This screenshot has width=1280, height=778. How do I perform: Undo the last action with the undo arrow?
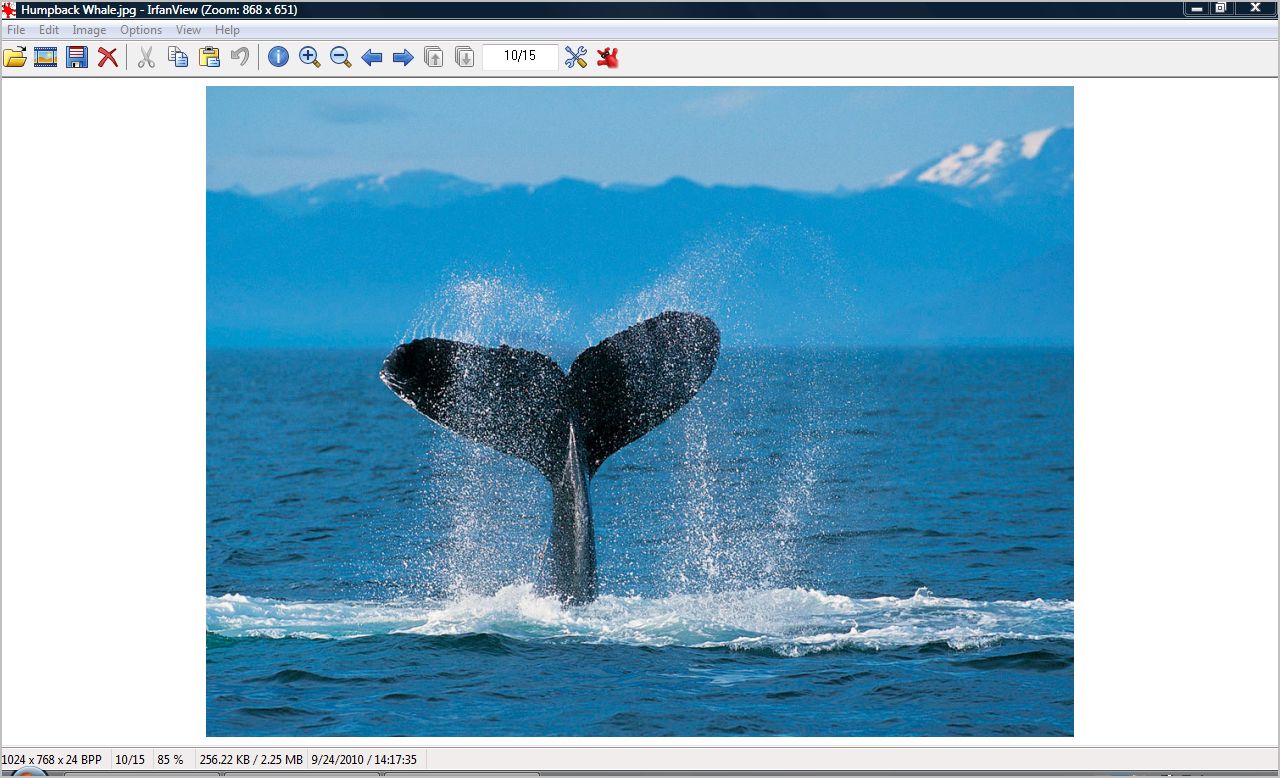click(240, 57)
